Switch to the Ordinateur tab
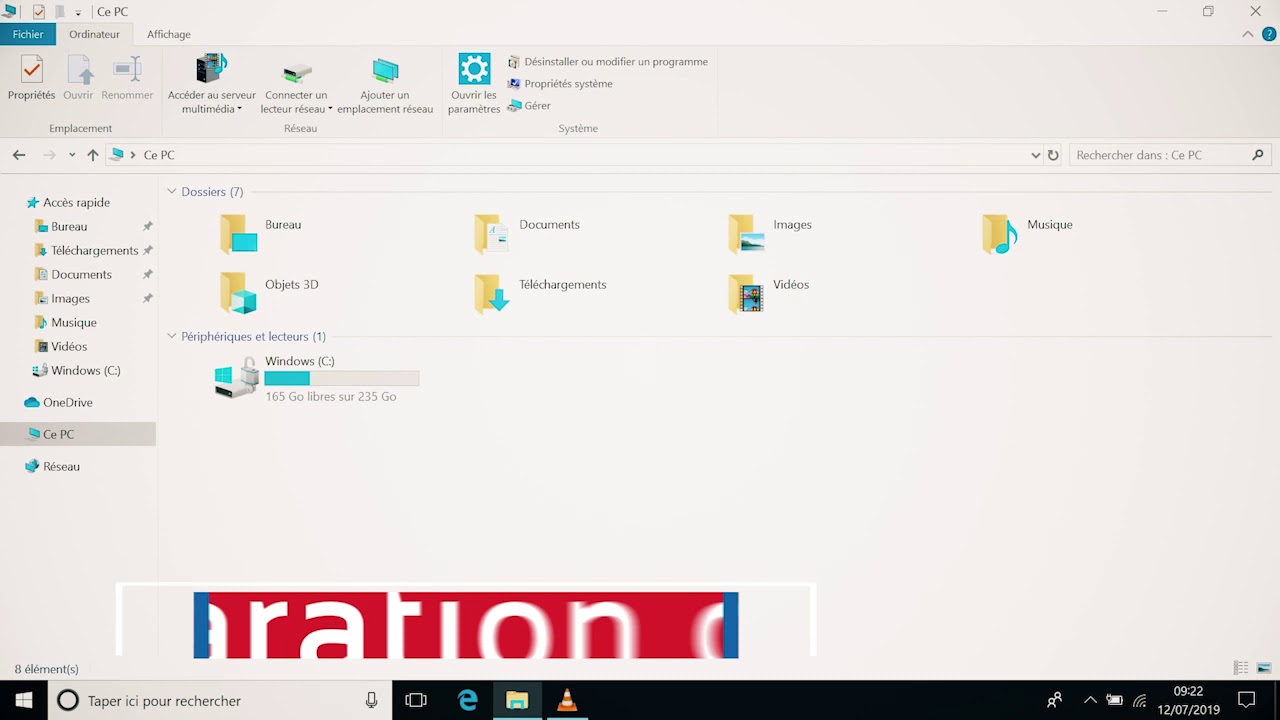 (x=94, y=34)
